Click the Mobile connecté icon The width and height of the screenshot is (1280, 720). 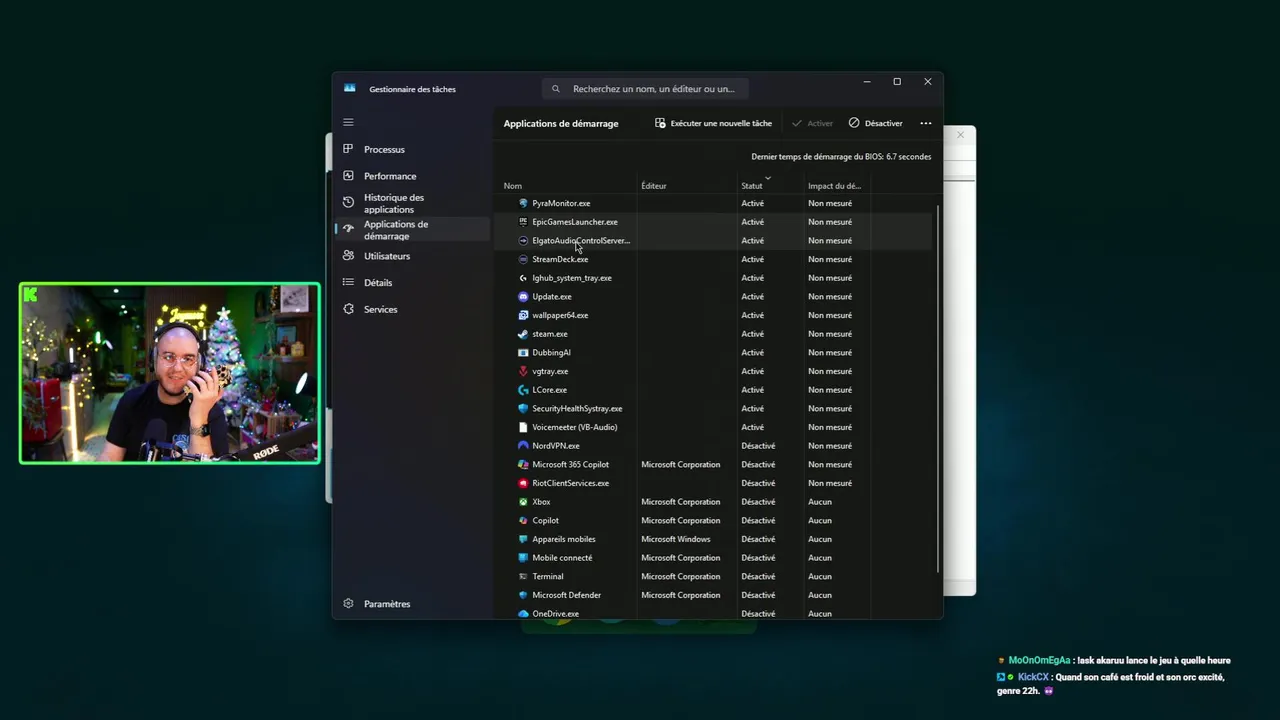pyautogui.click(x=523, y=558)
